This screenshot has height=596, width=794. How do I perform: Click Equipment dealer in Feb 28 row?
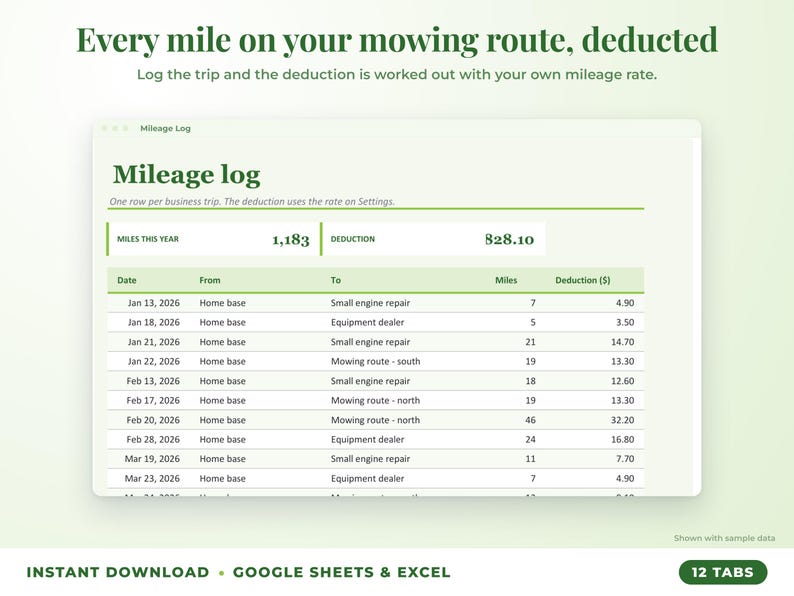click(x=368, y=439)
